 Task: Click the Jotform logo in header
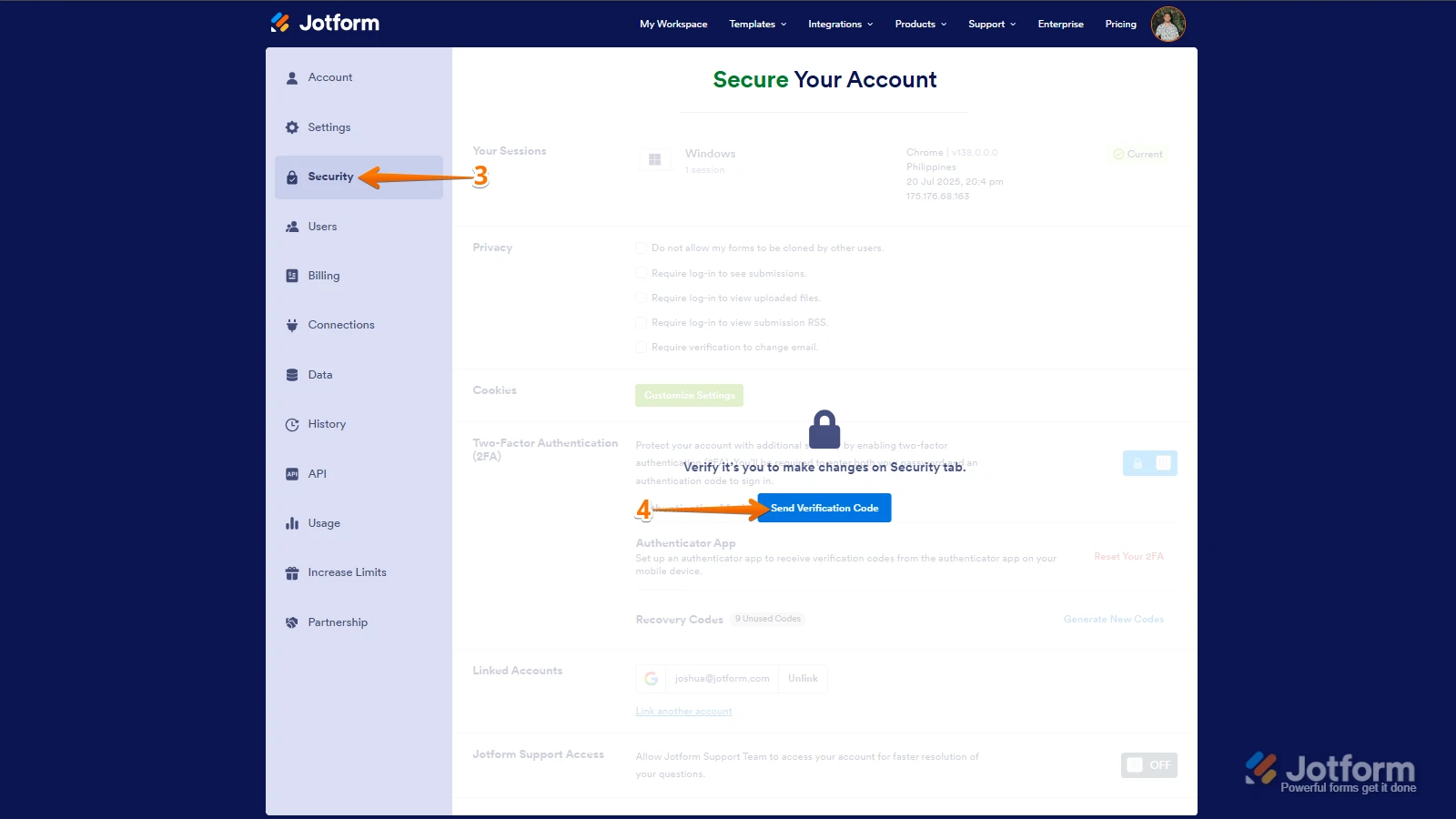325,23
